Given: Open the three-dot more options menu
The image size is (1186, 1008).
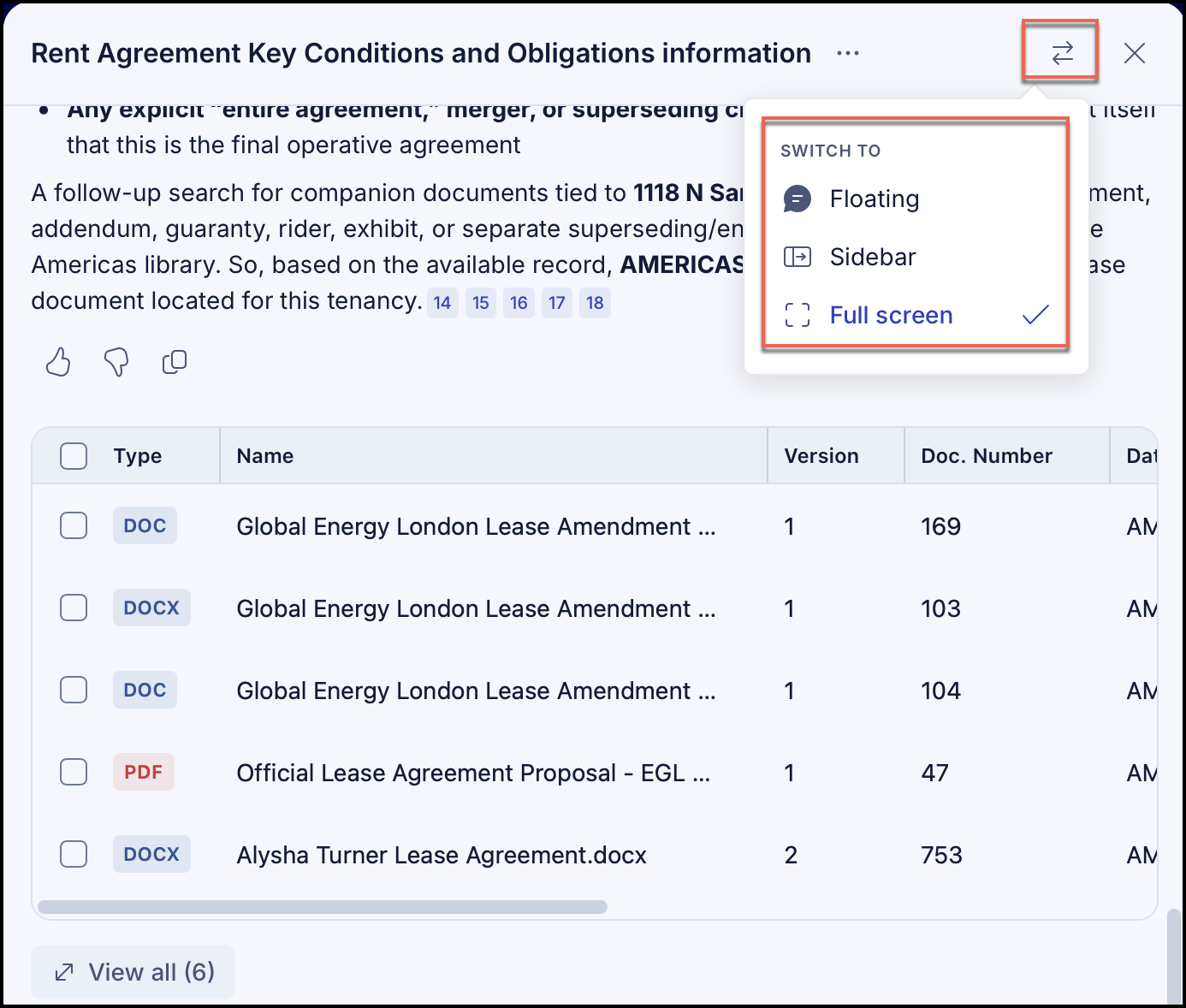Looking at the screenshot, I should click(x=848, y=53).
